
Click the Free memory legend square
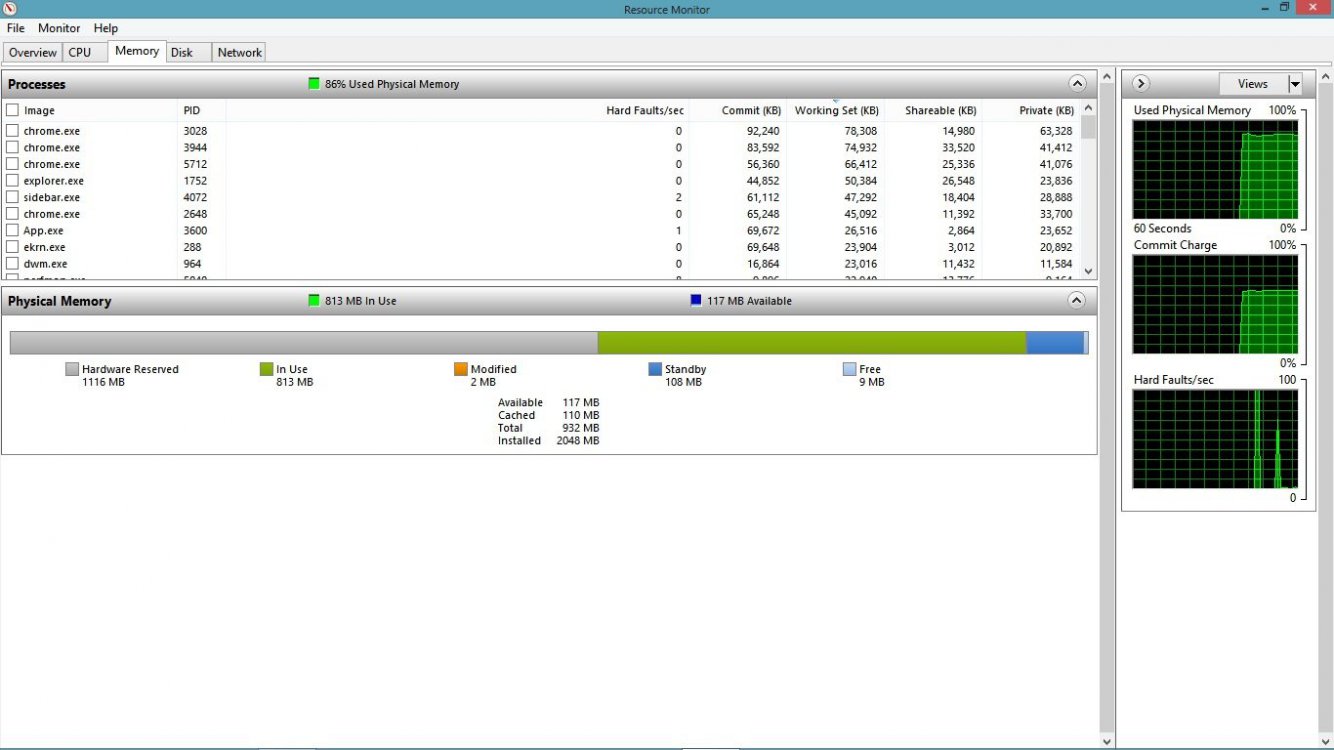click(x=848, y=369)
